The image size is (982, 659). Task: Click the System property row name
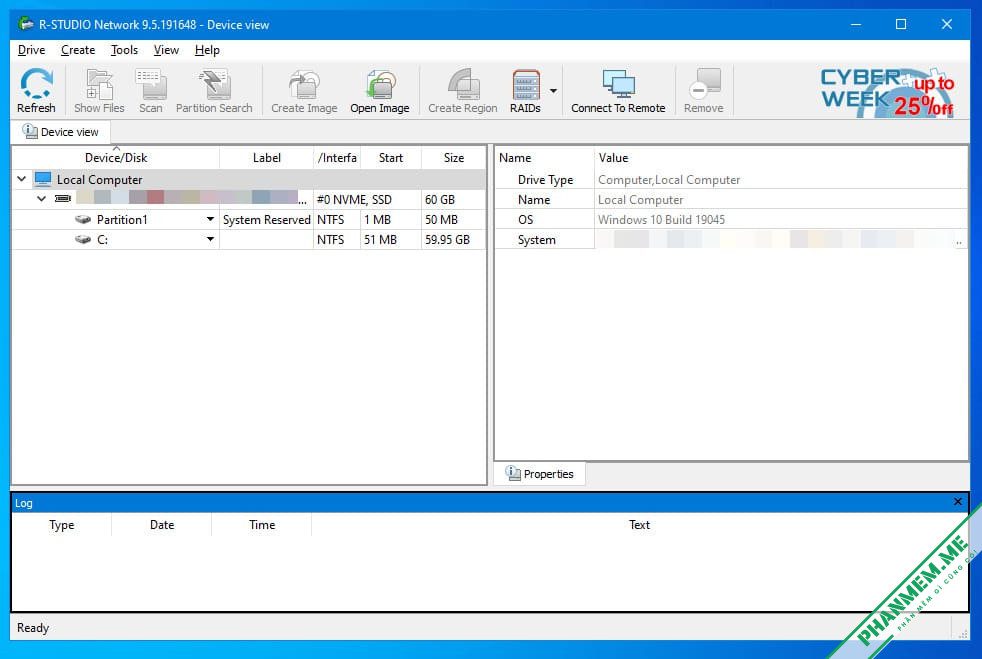pos(537,239)
